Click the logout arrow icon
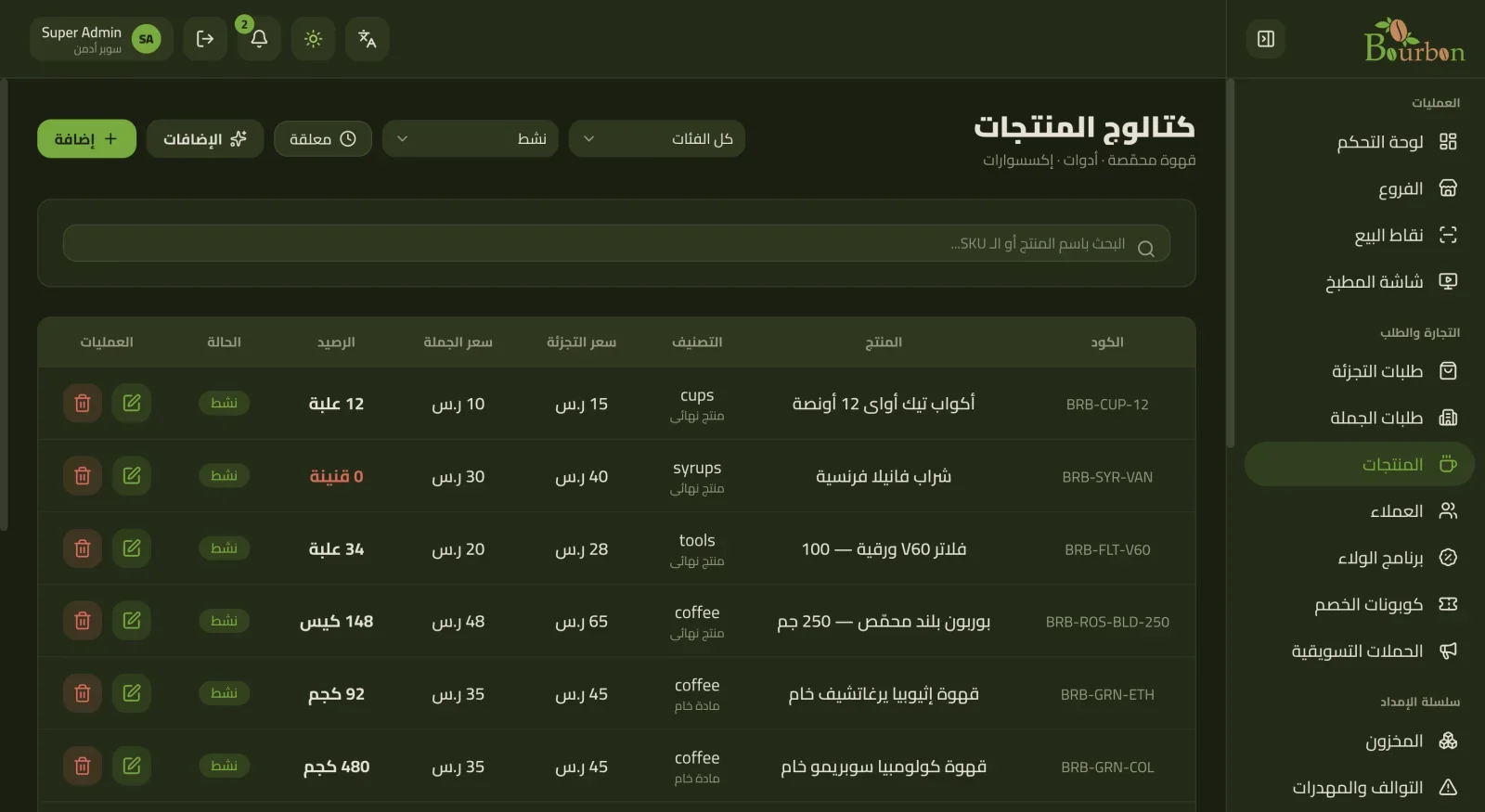Image resolution: width=1485 pixels, height=812 pixels. click(x=205, y=39)
